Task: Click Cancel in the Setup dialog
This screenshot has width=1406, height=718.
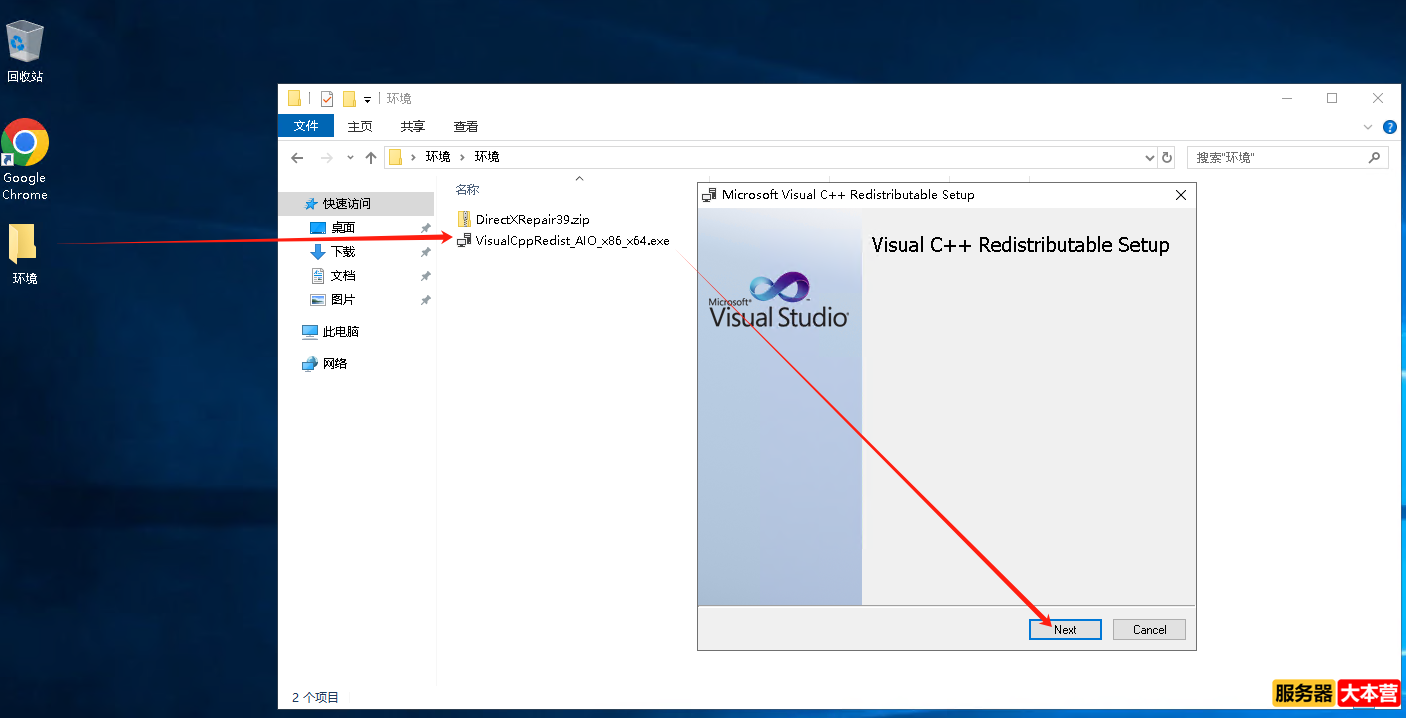Action: [x=1149, y=629]
